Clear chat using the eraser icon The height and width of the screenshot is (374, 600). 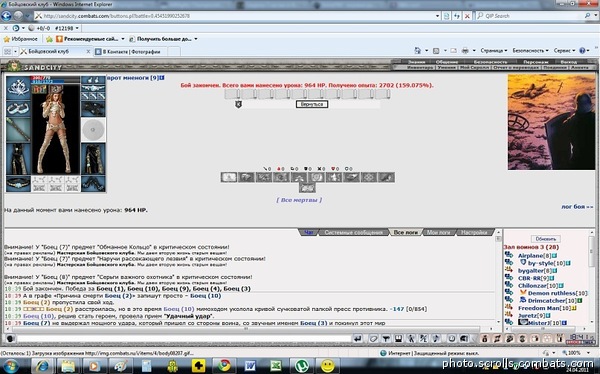[373, 338]
